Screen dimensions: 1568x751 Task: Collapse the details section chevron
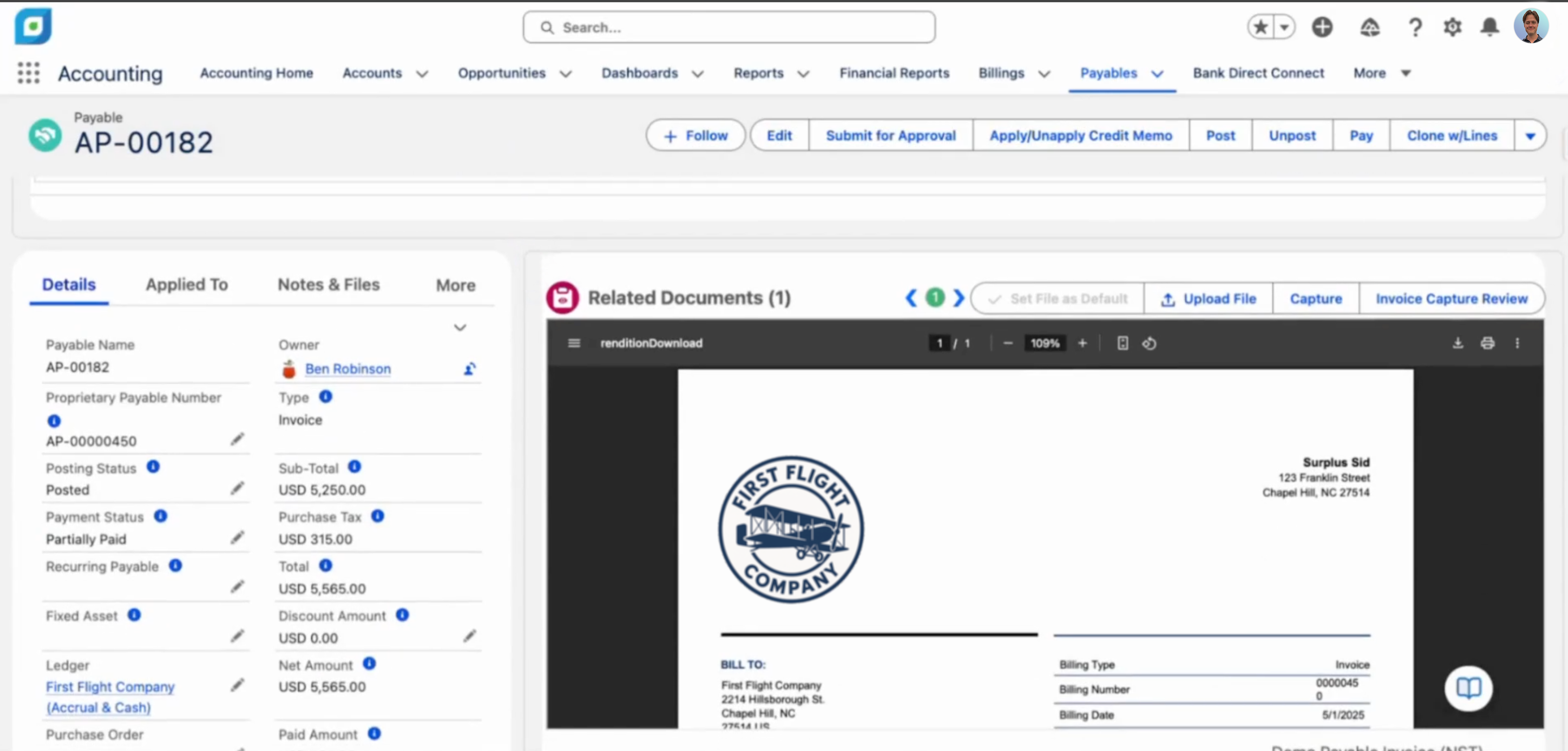click(459, 327)
